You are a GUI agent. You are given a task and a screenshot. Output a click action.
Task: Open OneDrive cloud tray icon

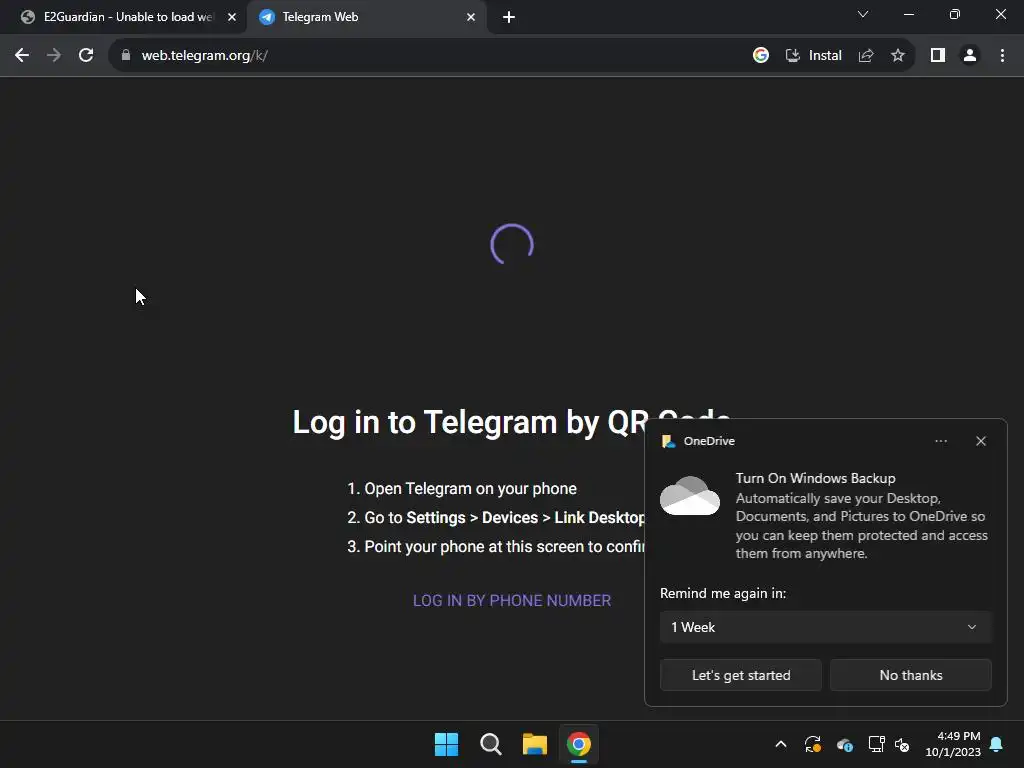[x=844, y=744]
